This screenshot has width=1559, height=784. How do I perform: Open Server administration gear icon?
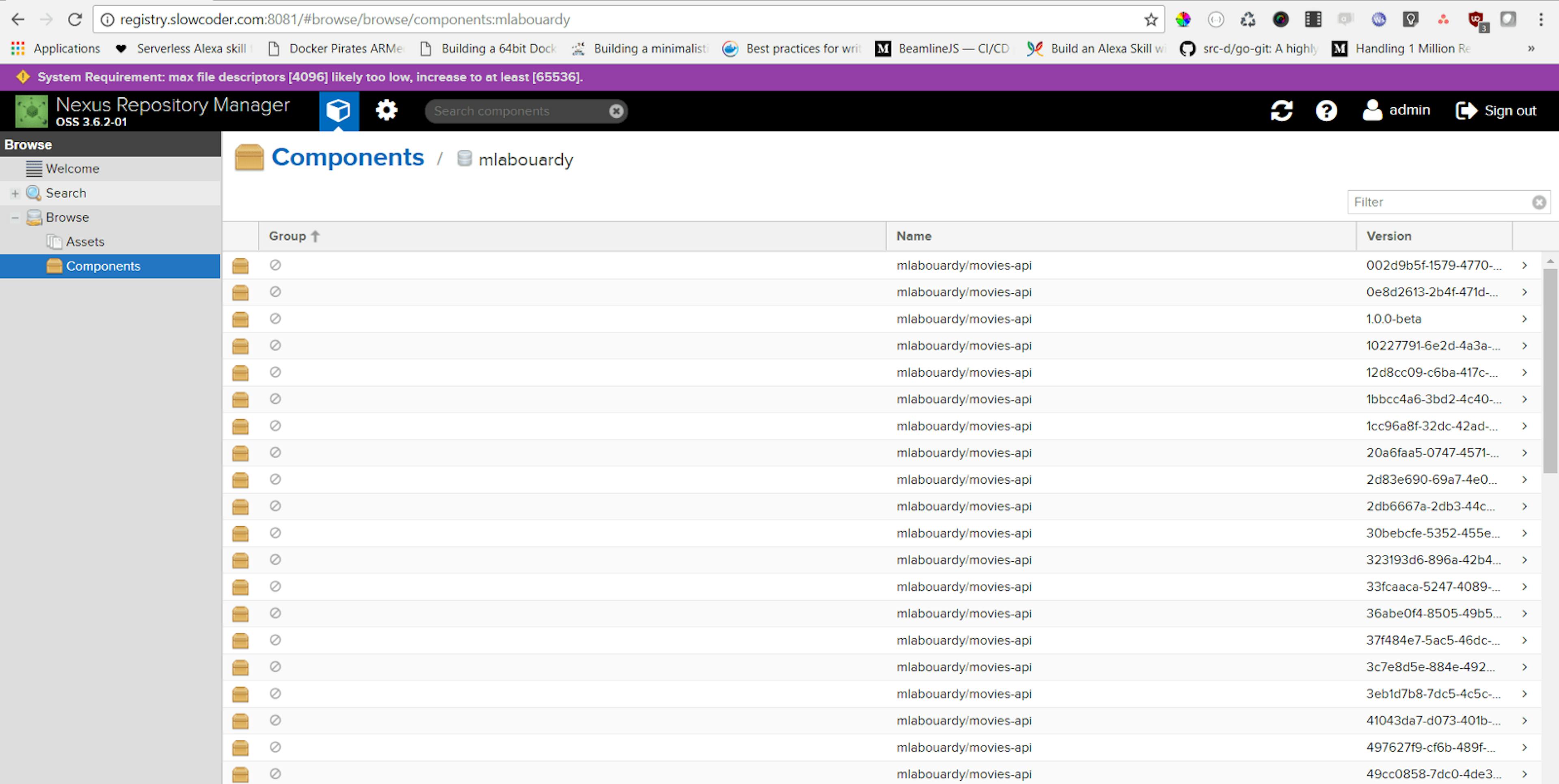tap(386, 111)
